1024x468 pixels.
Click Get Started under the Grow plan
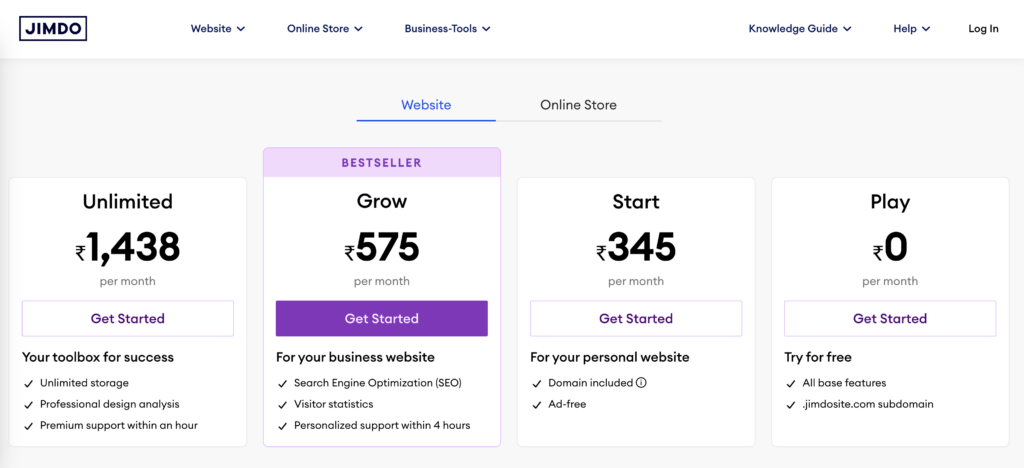(382, 319)
